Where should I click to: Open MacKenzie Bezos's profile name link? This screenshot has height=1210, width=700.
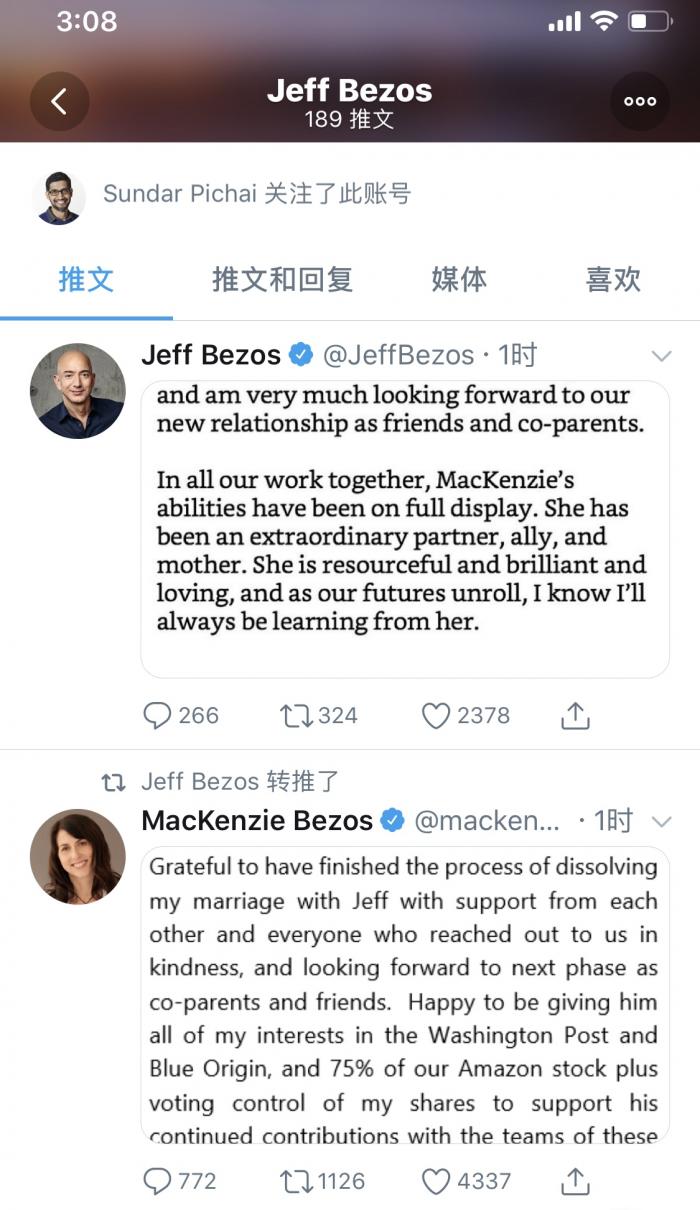pyautogui.click(x=257, y=821)
